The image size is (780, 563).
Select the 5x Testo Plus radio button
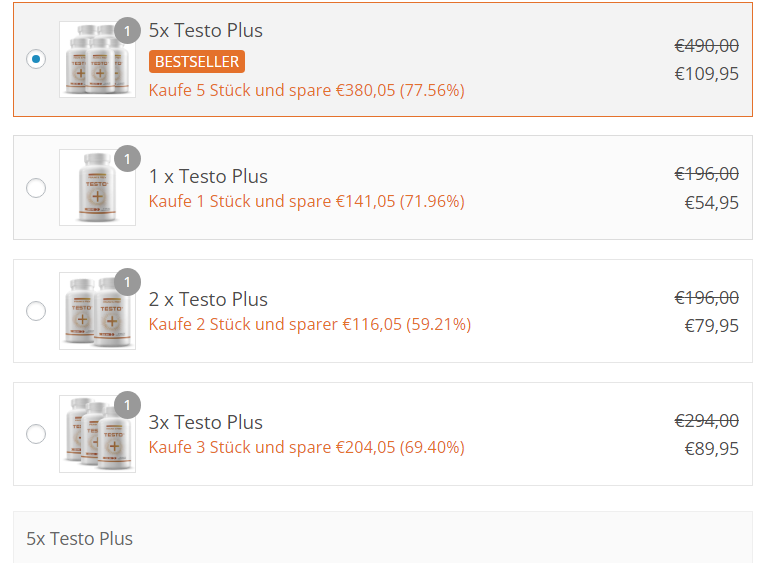36,59
